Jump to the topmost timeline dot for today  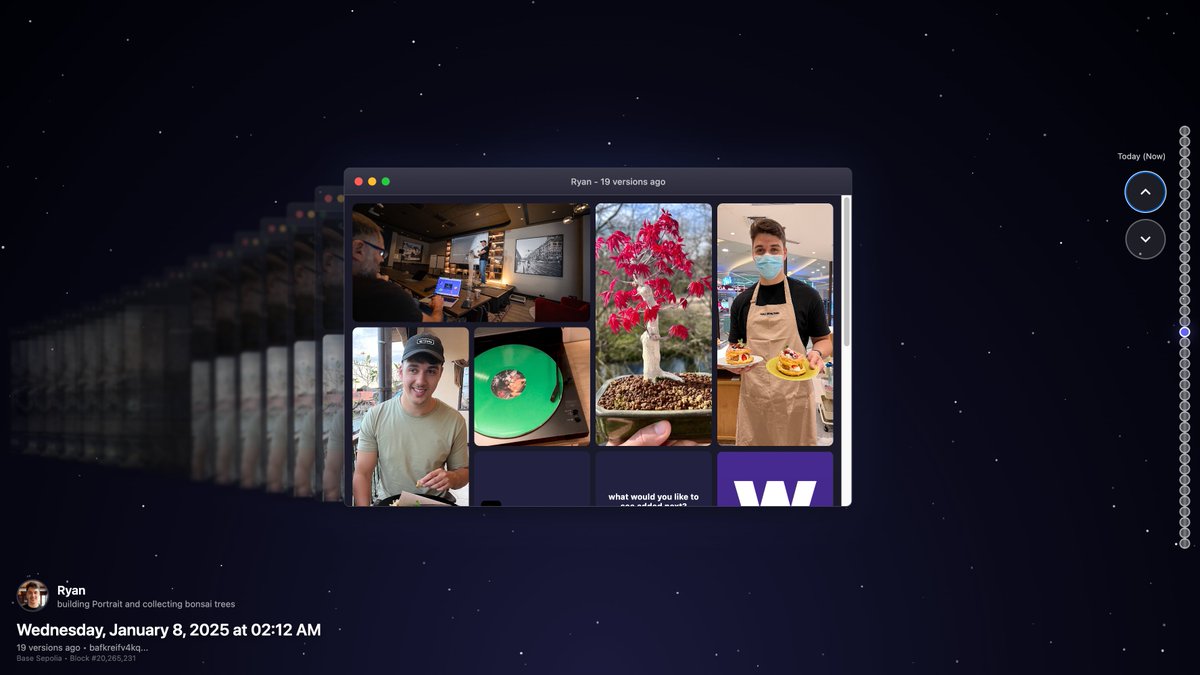coord(1185,131)
